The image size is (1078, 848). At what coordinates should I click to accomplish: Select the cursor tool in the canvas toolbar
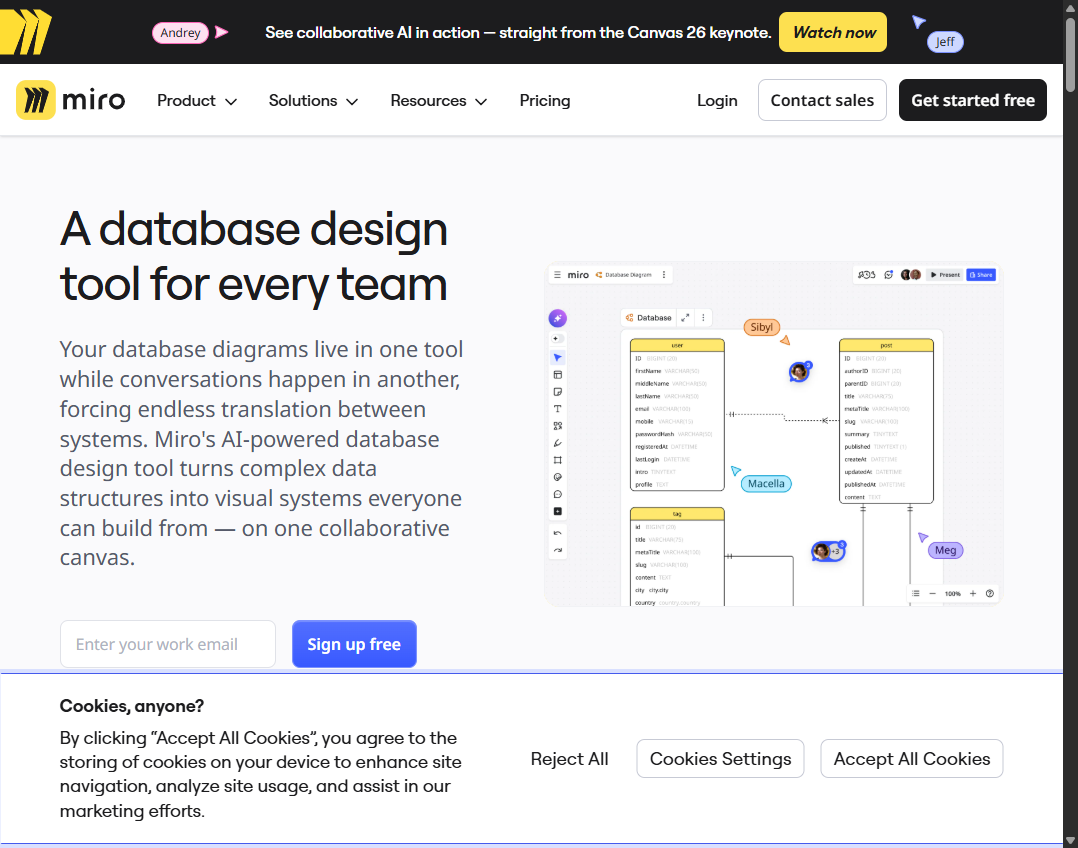click(558, 358)
